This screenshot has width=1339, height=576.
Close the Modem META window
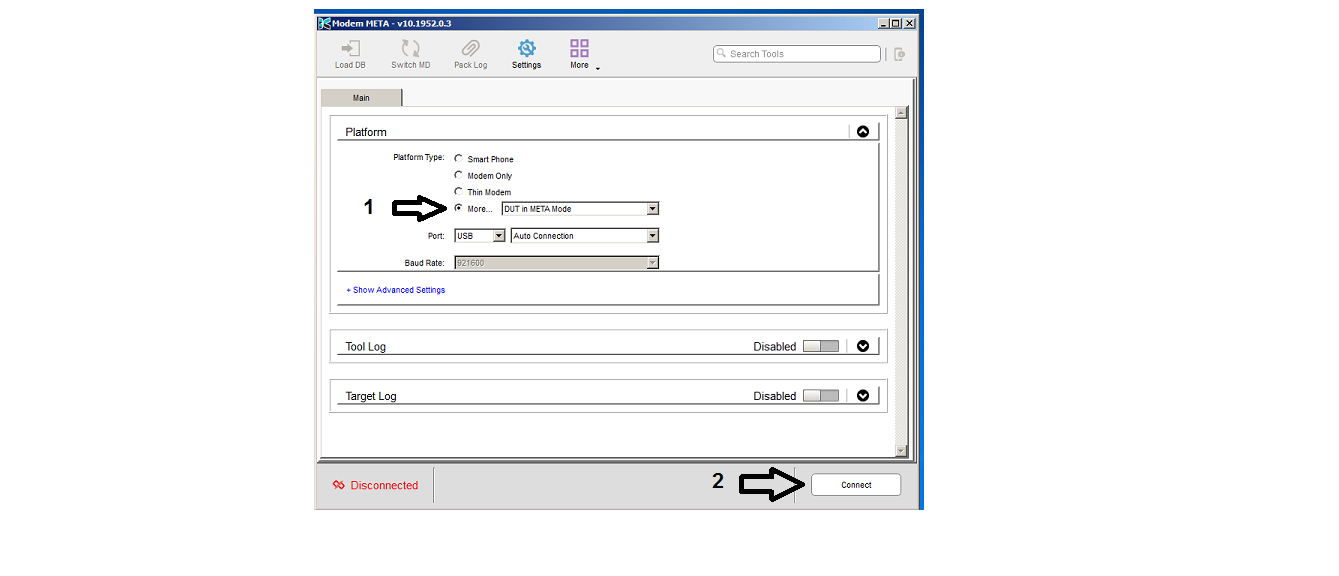[910, 23]
